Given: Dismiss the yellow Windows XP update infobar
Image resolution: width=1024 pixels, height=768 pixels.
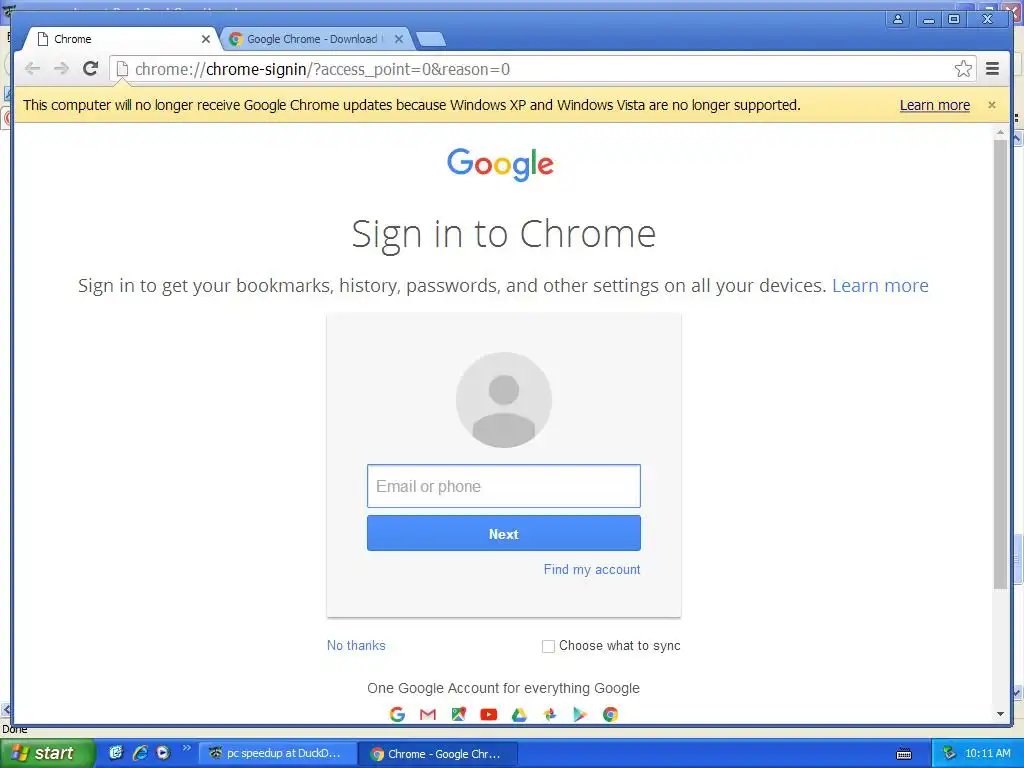Looking at the screenshot, I should (x=991, y=104).
